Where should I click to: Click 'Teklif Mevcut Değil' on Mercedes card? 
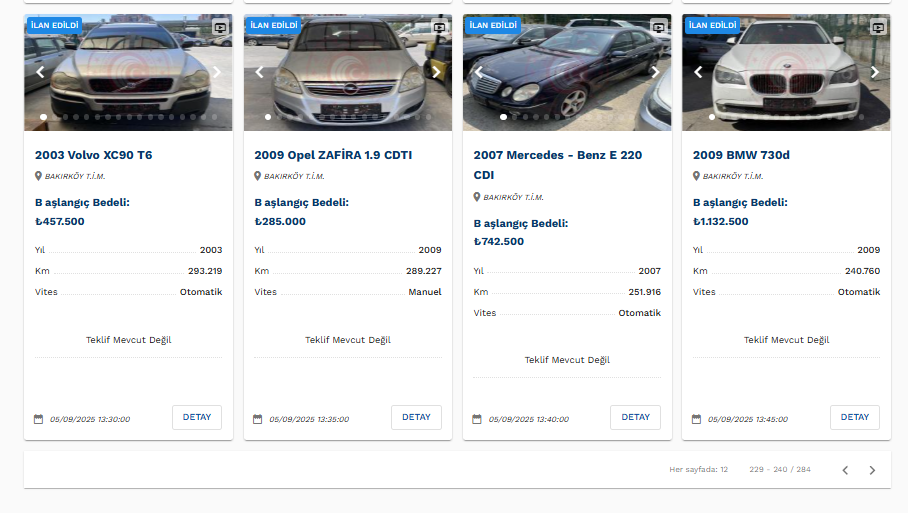567,360
